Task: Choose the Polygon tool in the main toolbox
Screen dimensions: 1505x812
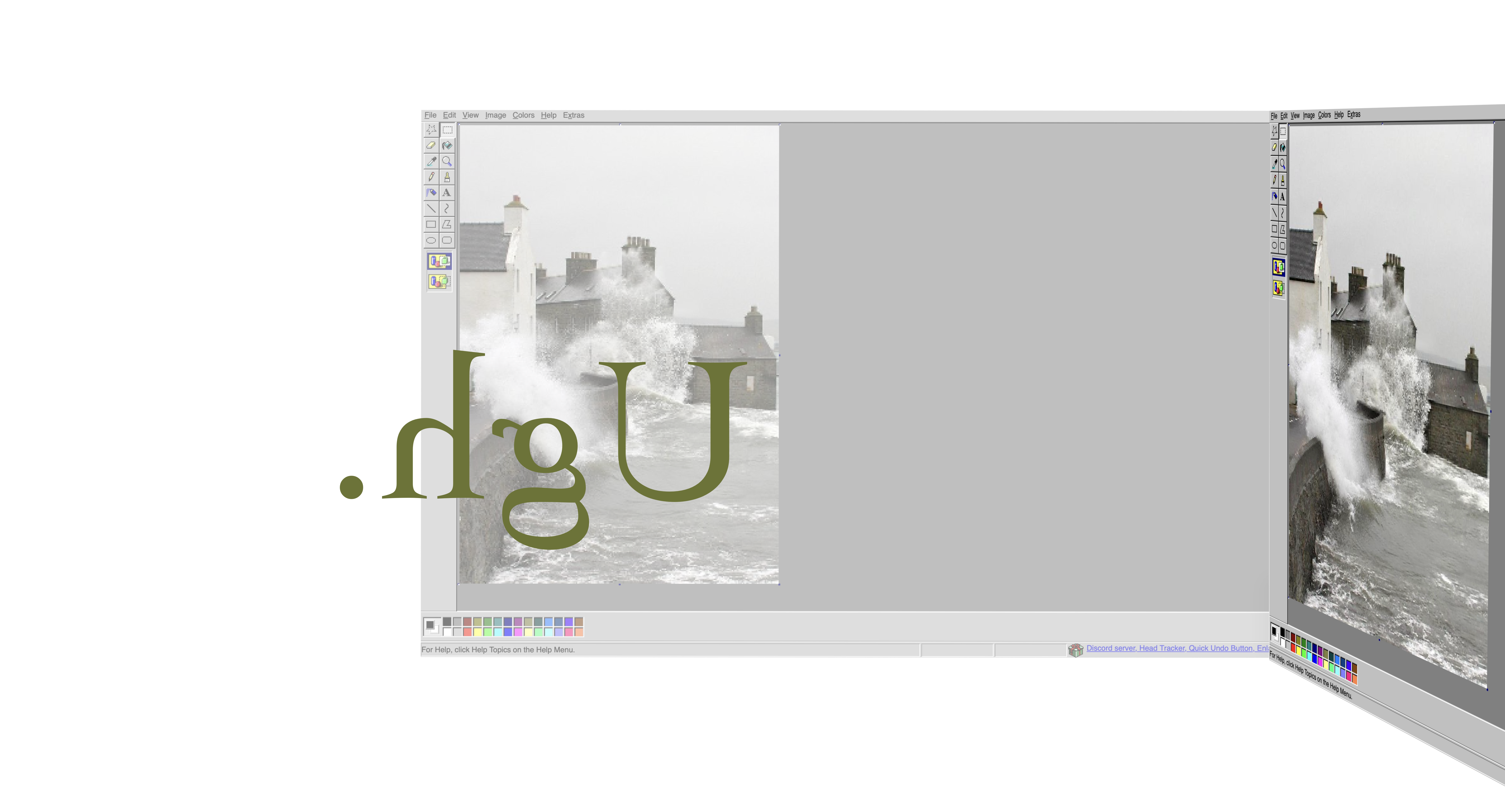Action: point(447,224)
